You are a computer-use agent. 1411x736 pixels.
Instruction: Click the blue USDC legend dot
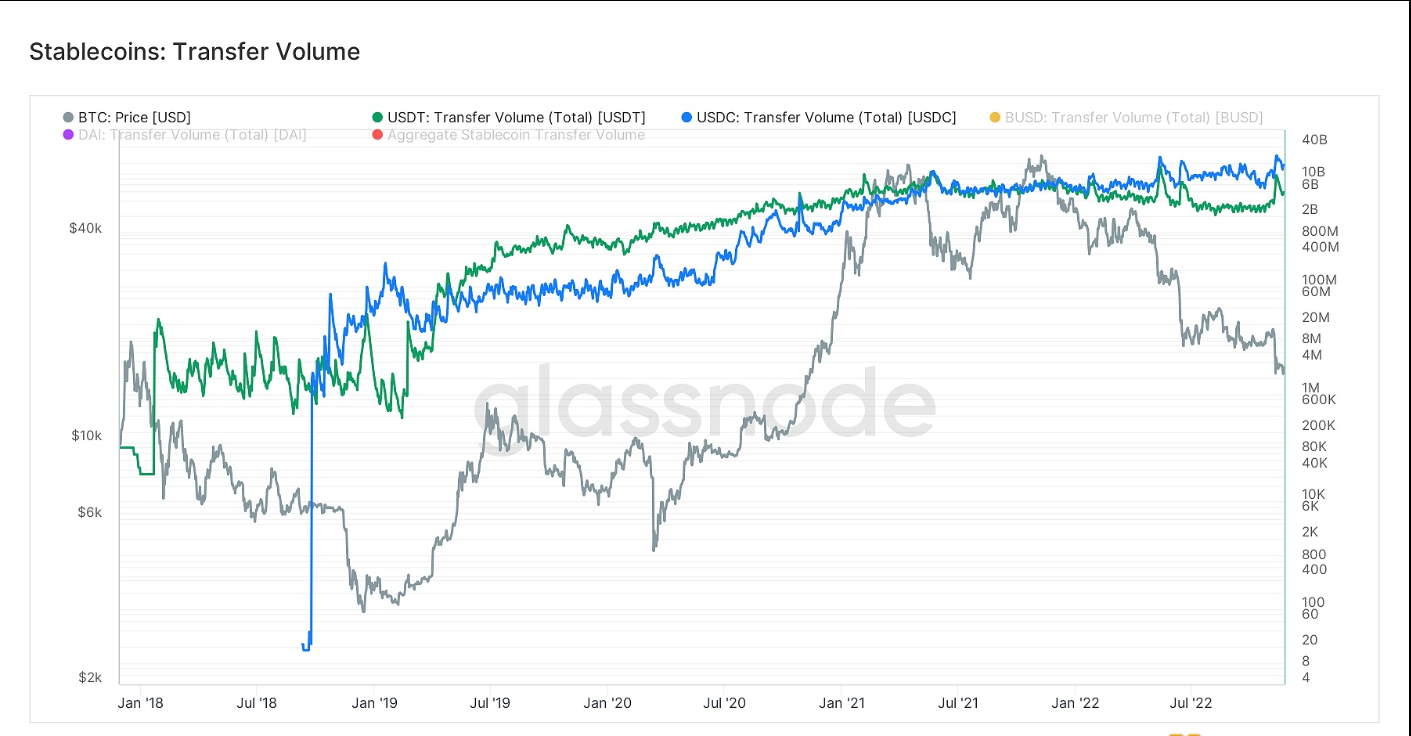tap(686, 118)
